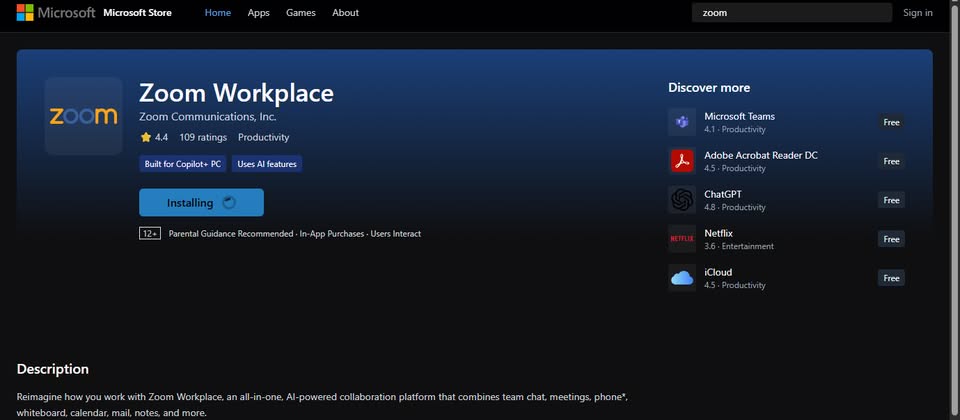Select the Netflix app icon
Screen dimensions: 960x420
tap(682, 239)
